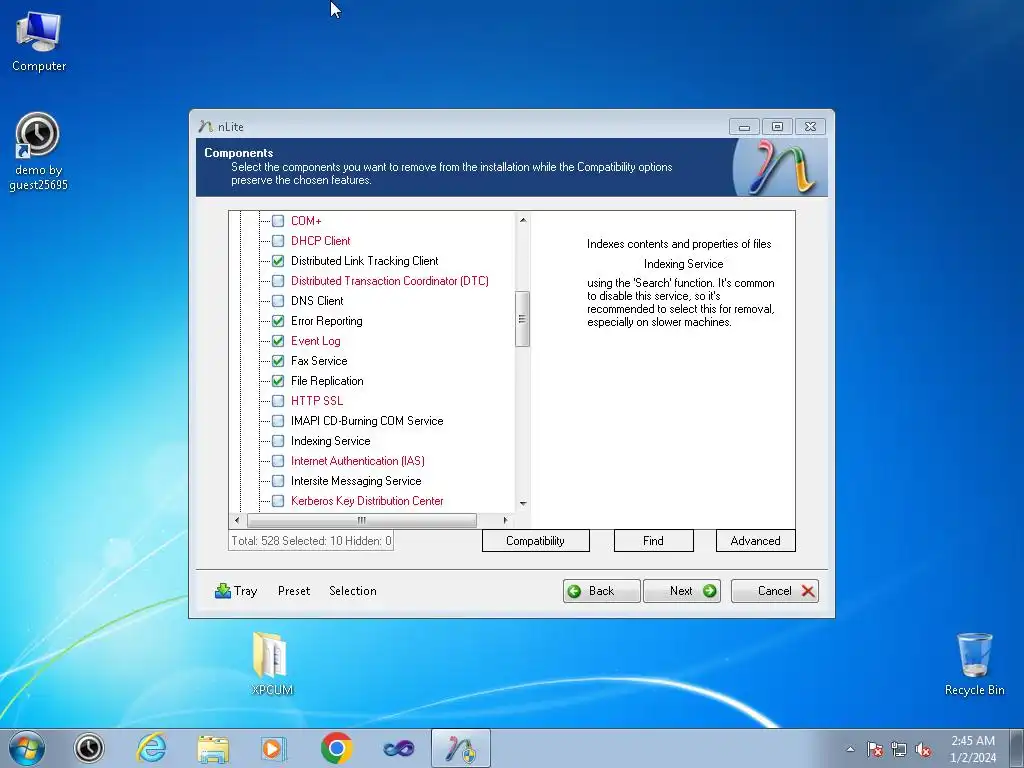
Task: Open Windows Explorer from taskbar
Action: (x=213, y=748)
